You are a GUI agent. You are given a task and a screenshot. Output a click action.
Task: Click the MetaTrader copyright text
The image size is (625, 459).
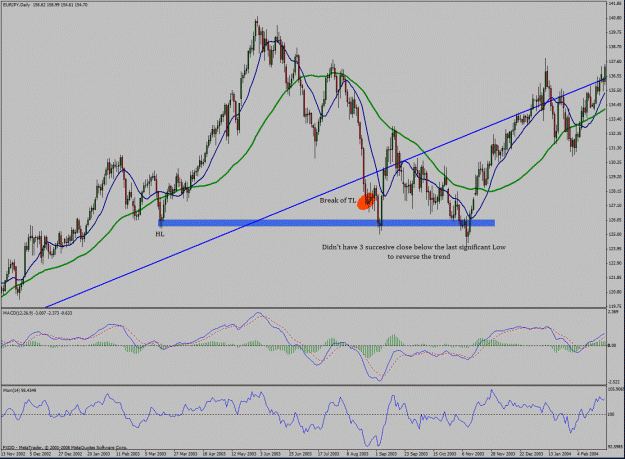pyautogui.click(x=65, y=447)
